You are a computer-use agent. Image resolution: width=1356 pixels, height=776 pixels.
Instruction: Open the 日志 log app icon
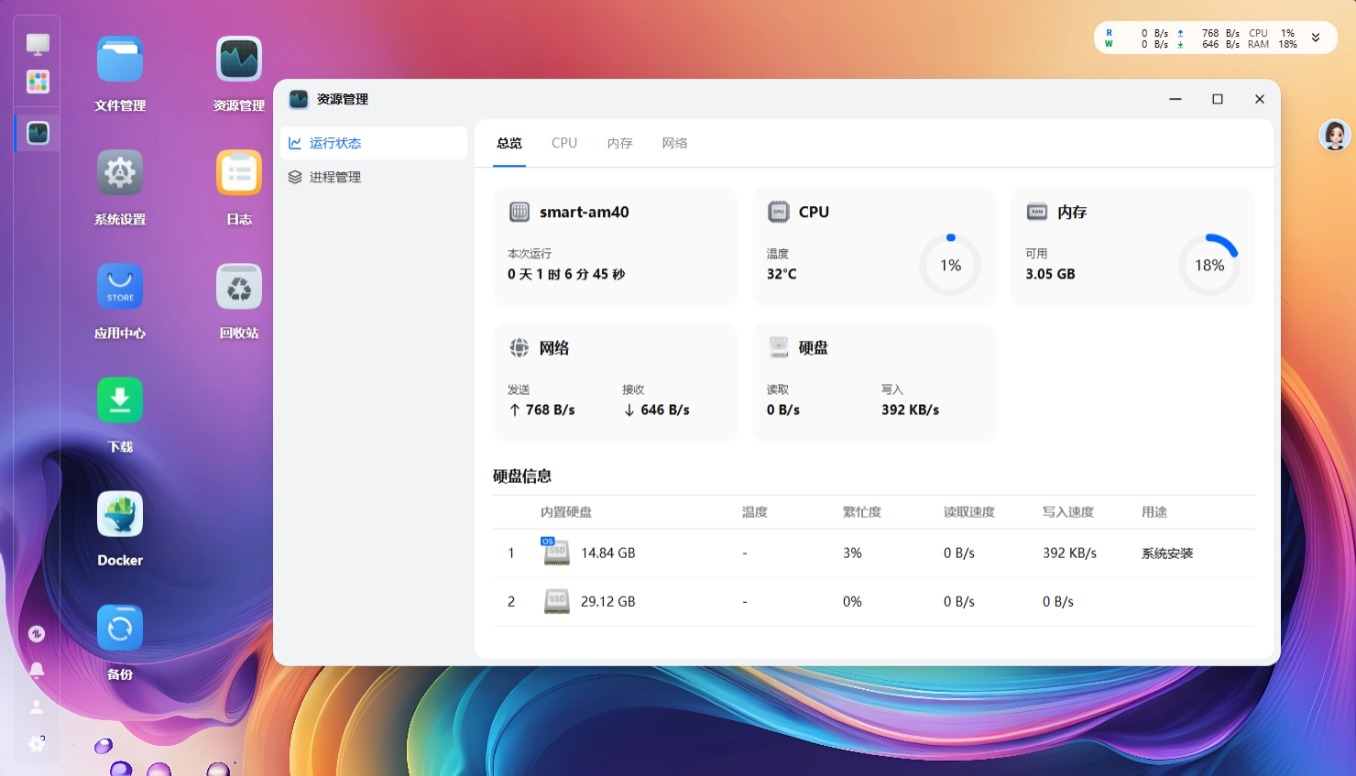pyautogui.click(x=239, y=174)
